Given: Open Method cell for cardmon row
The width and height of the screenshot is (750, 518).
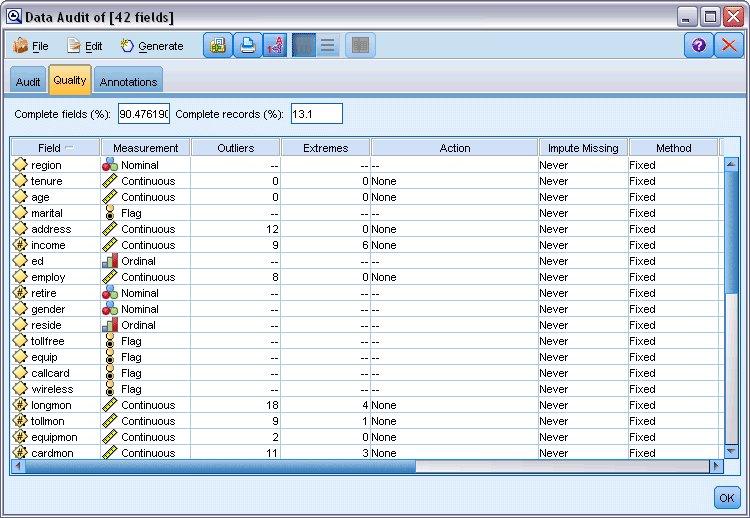Looking at the screenshot, I should tap(673, 452).
